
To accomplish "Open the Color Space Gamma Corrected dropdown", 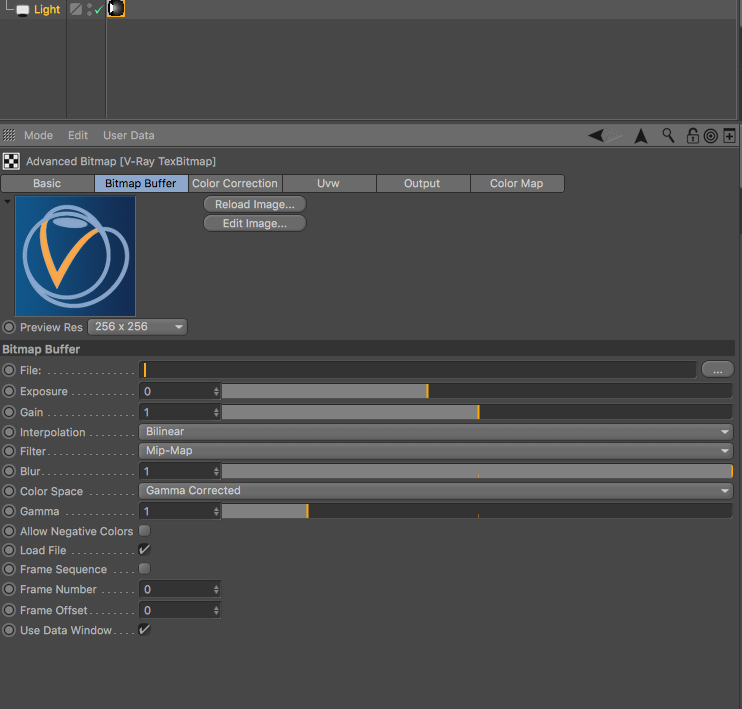I will (436, 491).
